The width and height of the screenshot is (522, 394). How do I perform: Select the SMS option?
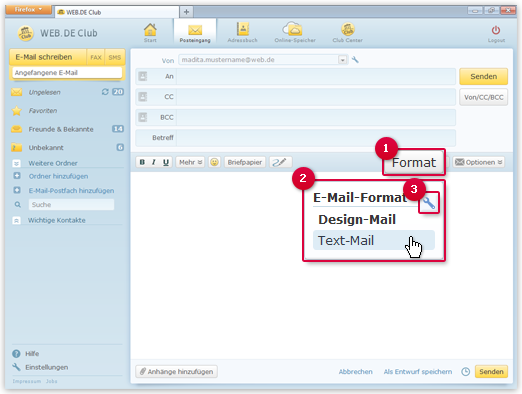pos(115,57)
